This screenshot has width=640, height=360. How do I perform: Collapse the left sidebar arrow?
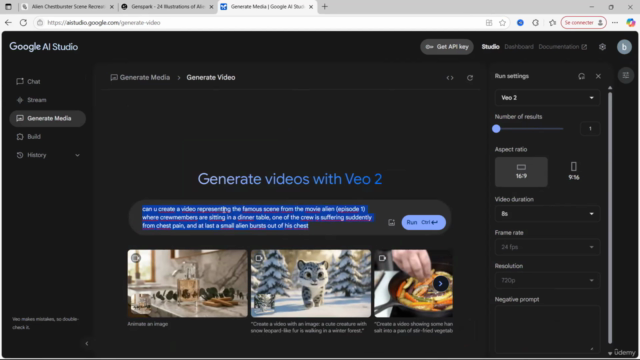click(x=87, y=343)
